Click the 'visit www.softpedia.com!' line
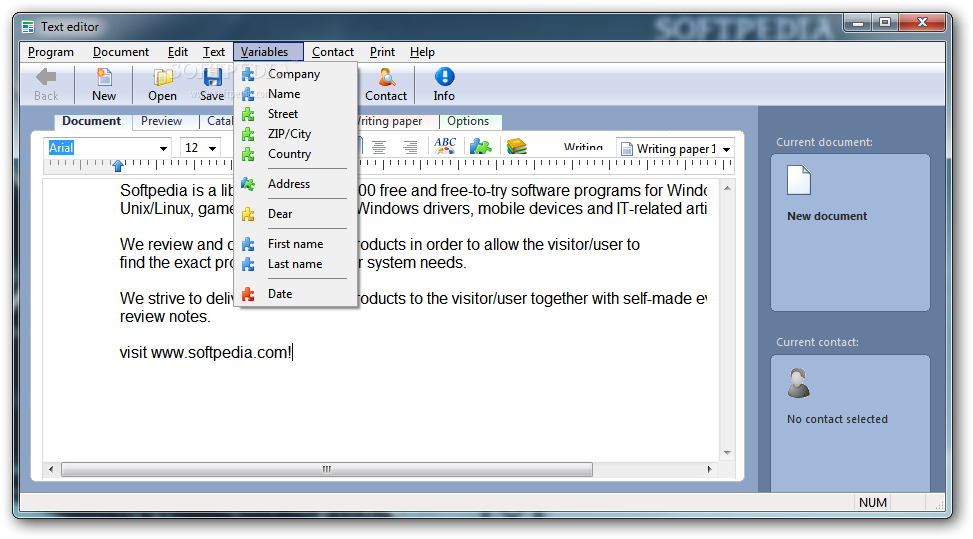This screenshot has width=973, height=539. click(206, 352)
